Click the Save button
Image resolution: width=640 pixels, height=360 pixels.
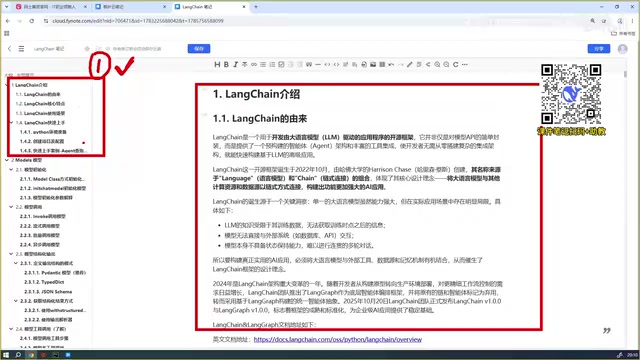coord(199,49)
